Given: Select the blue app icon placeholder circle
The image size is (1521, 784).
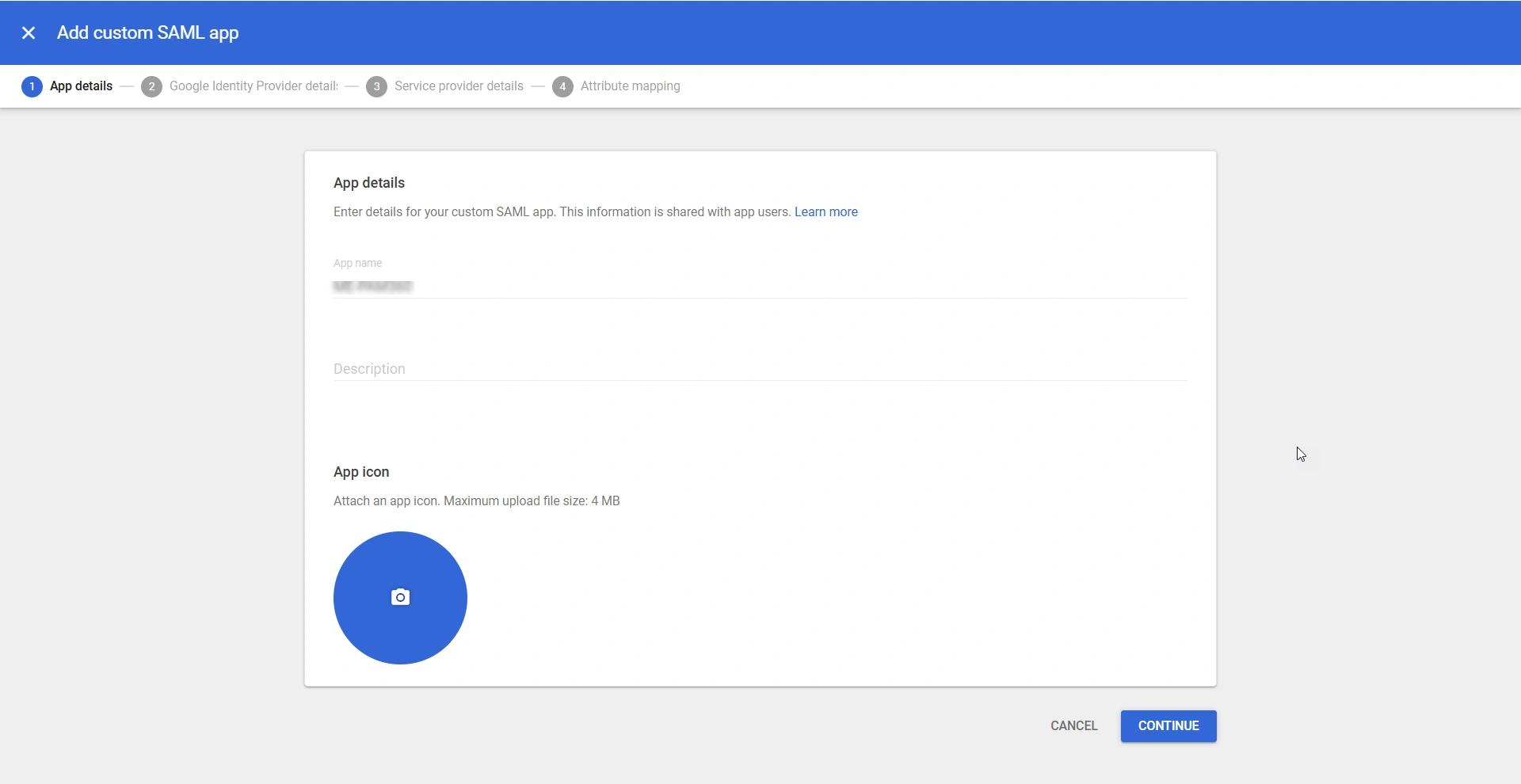Looking at the screenshot, I should coord(400,597).
